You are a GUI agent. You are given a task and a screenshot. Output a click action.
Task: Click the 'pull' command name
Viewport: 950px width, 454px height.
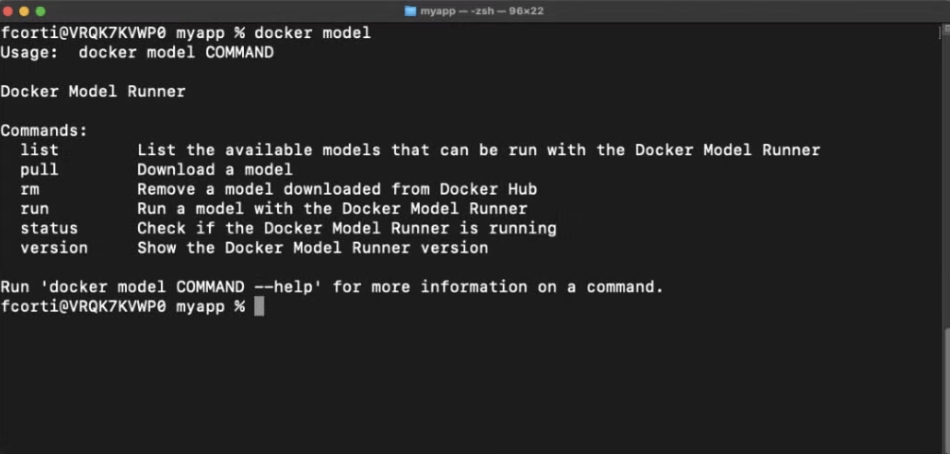coord(39,169)
